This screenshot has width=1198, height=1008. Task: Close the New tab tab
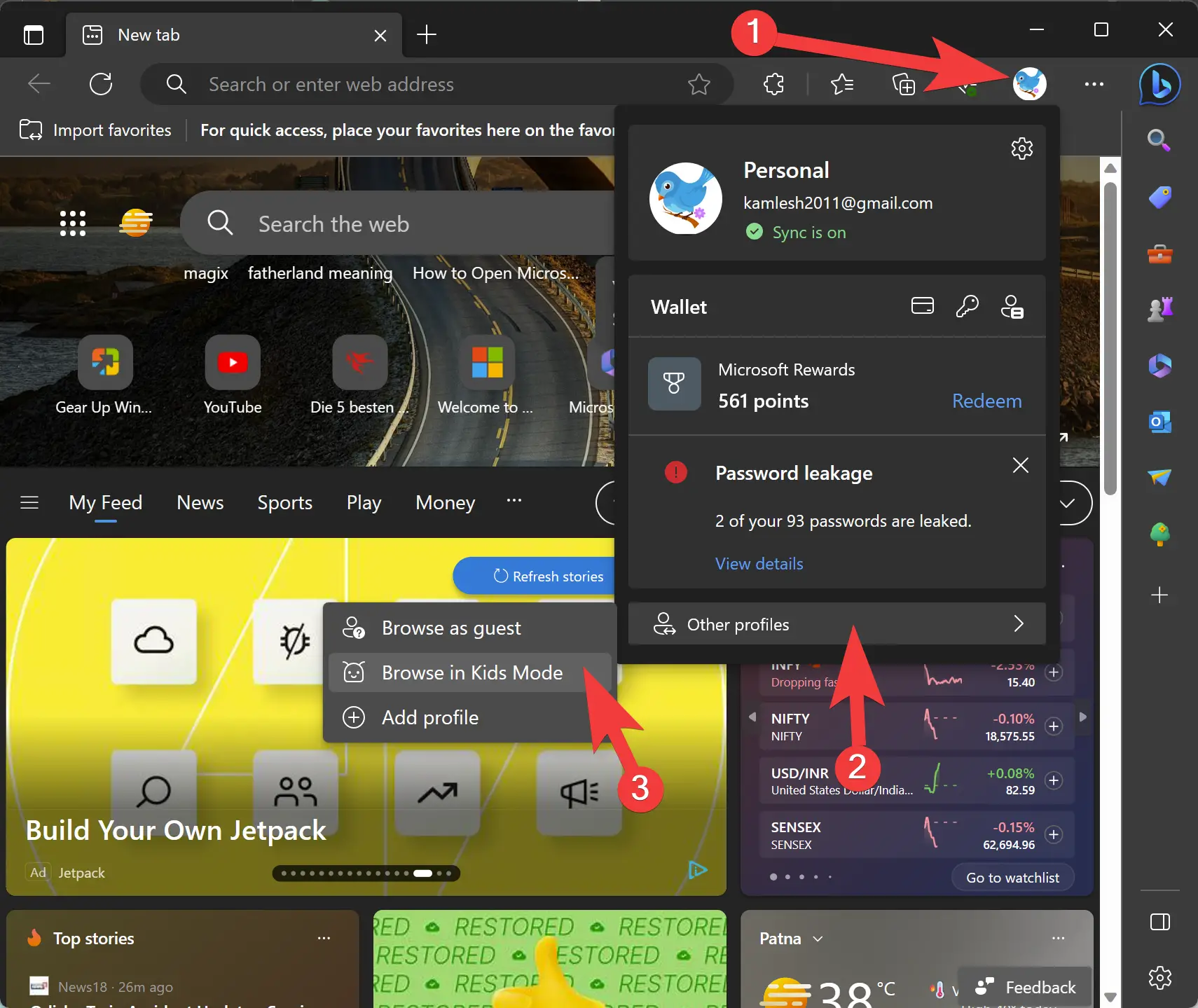coord(380,35)
